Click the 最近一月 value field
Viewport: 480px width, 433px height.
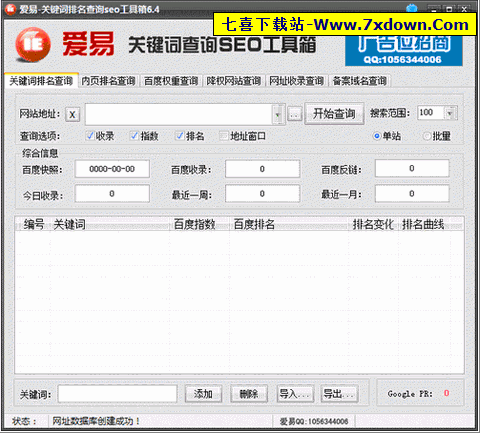point(412,194)
